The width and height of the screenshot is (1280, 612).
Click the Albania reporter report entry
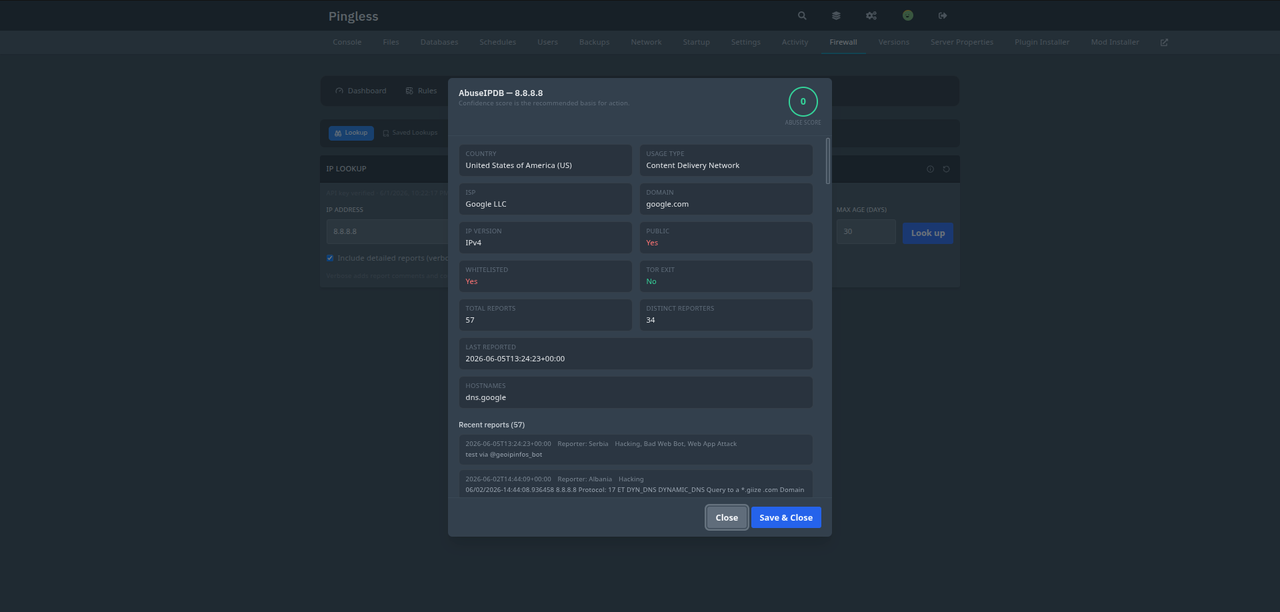pos(636,484)
